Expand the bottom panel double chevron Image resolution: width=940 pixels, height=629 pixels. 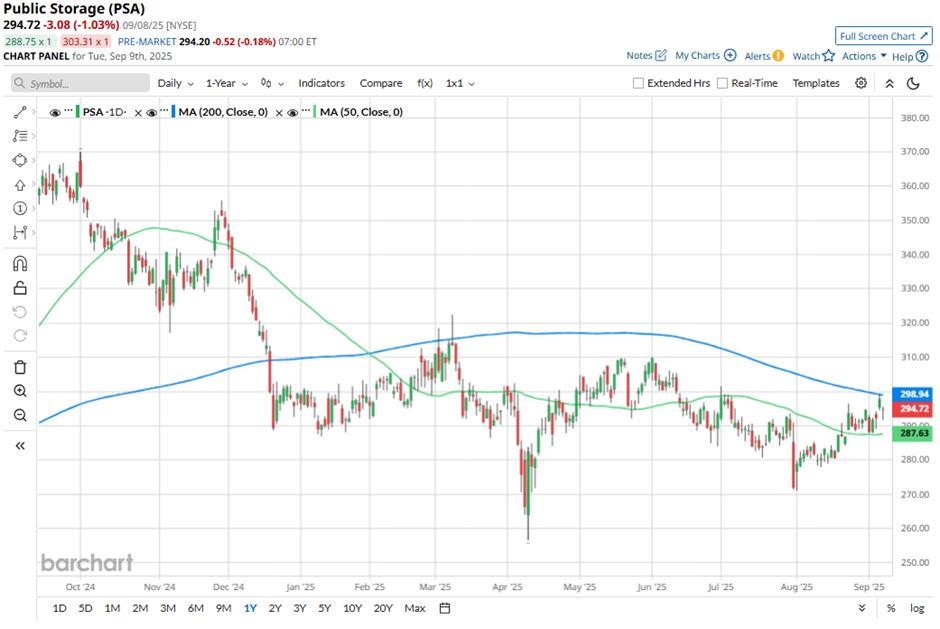[861, 607]
